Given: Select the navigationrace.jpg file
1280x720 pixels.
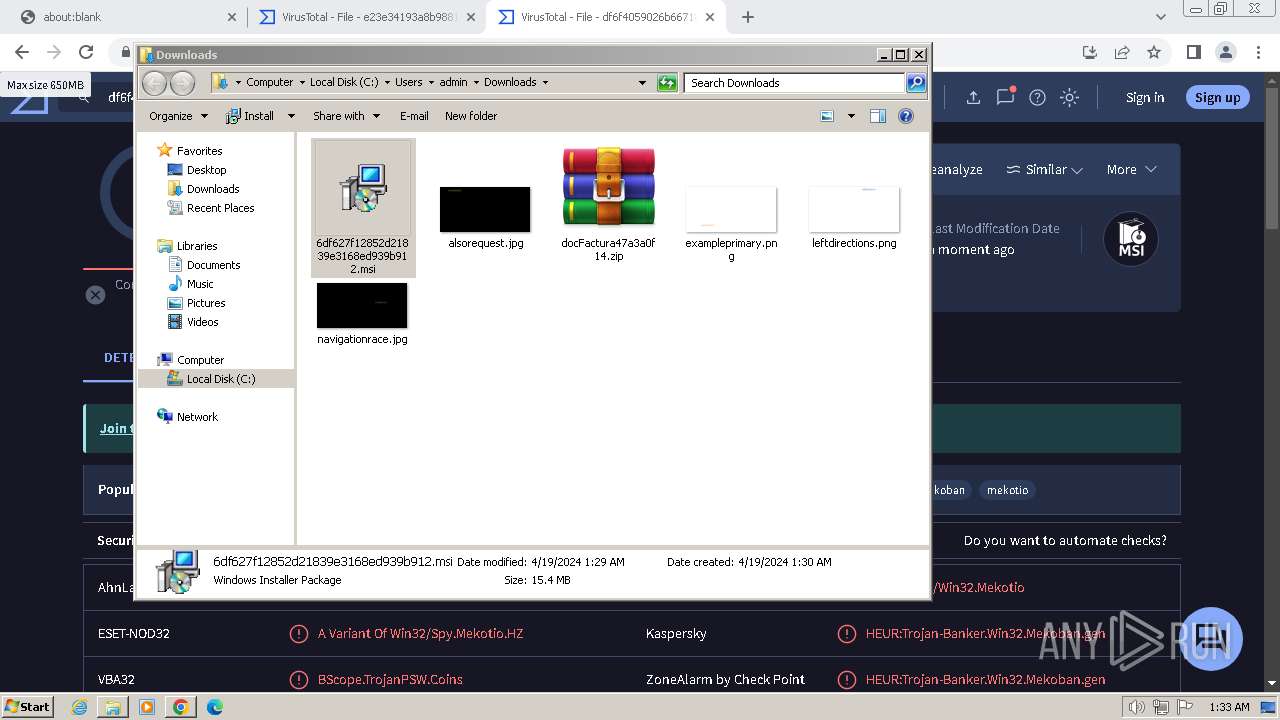Looking at the screenshot, I should [362, 314].
